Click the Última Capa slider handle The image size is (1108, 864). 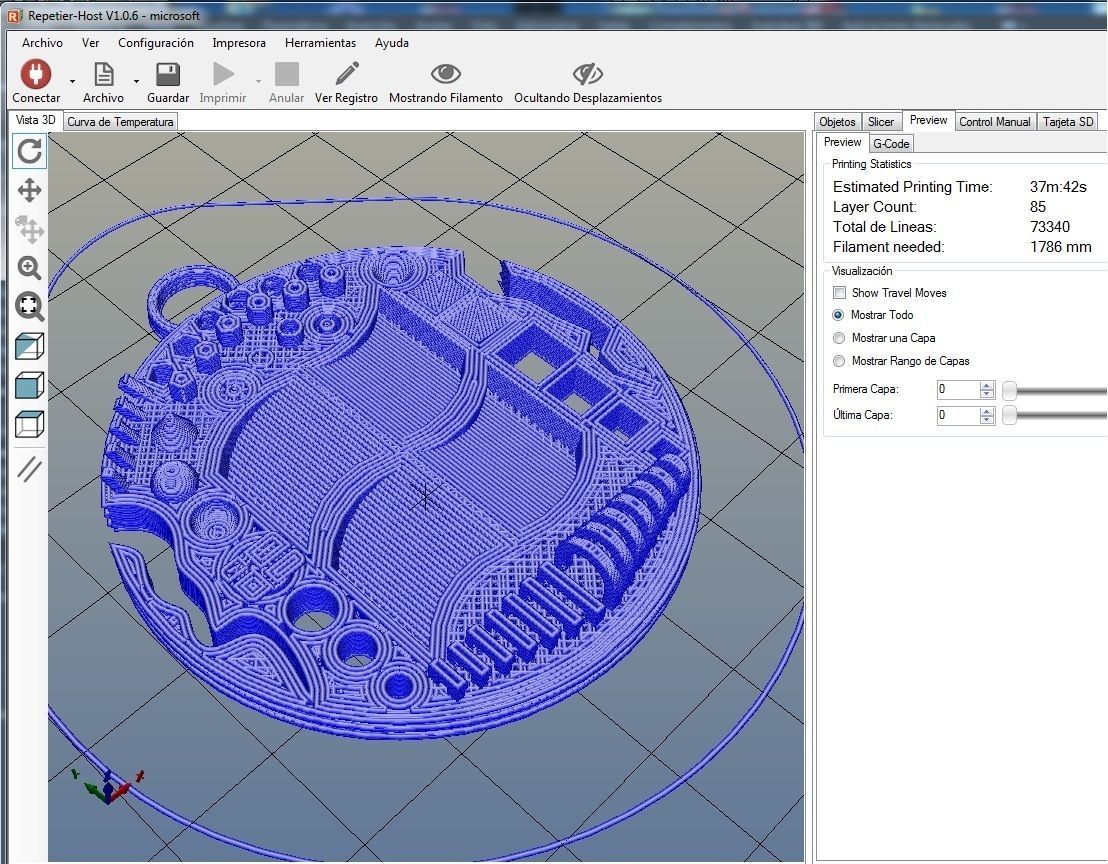click(1010, 415)
